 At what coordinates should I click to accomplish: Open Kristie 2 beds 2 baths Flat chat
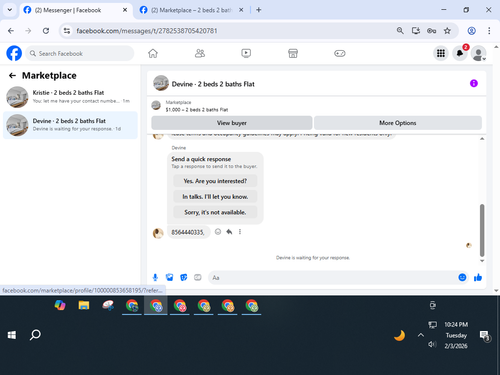tap(70, 97)
